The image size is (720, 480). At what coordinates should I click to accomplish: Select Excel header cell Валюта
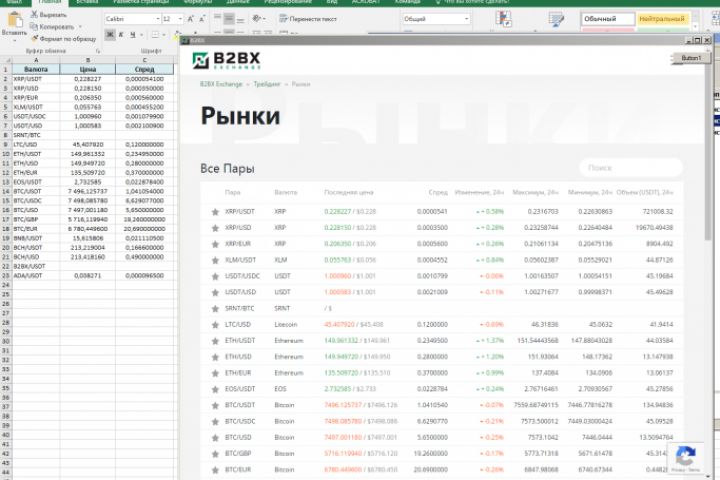pos(36,69)
